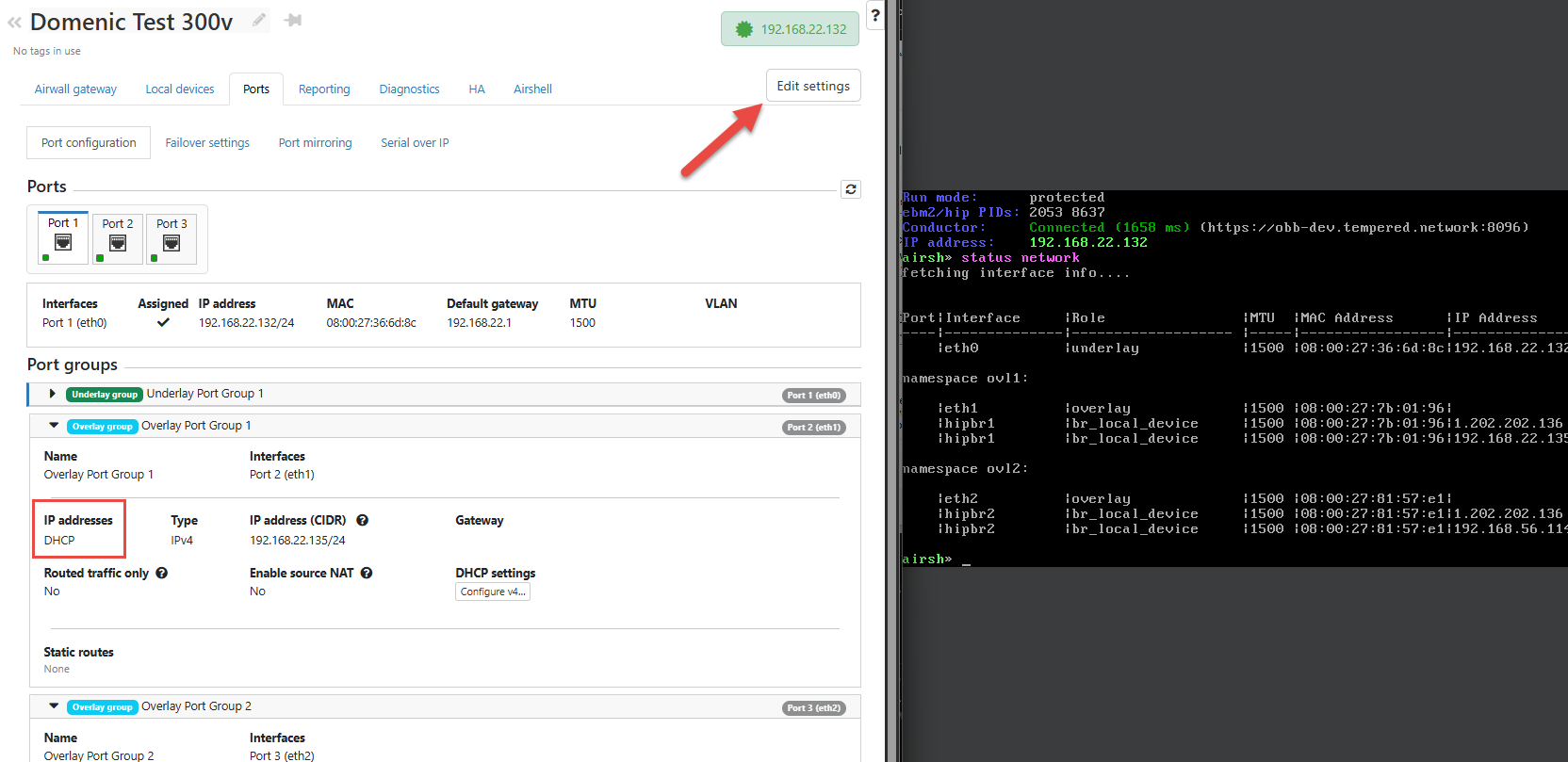Click the back double-chevron icon beside Domenic Test 300v
Viewport: 1568px width, 762px height.
click(14, 23)
